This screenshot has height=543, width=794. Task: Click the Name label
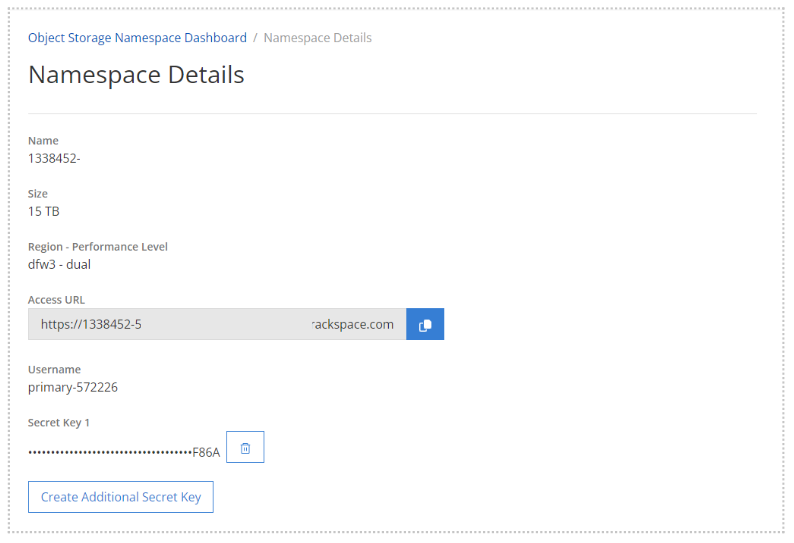tap(43, 141)
